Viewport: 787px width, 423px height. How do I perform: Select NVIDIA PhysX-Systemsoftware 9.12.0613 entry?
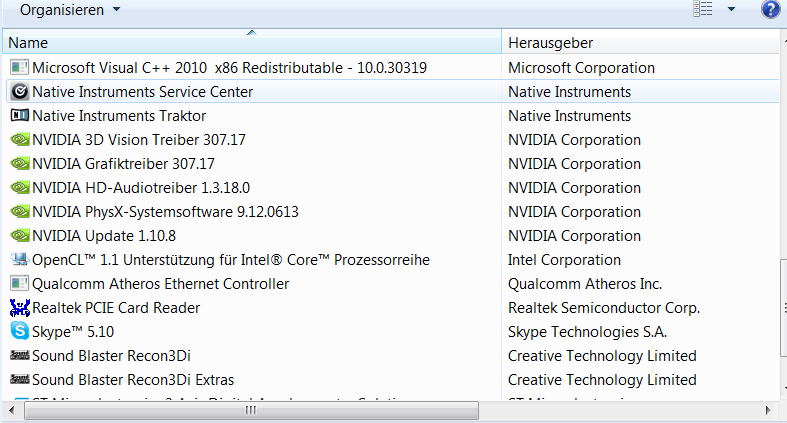click(165, 212)
